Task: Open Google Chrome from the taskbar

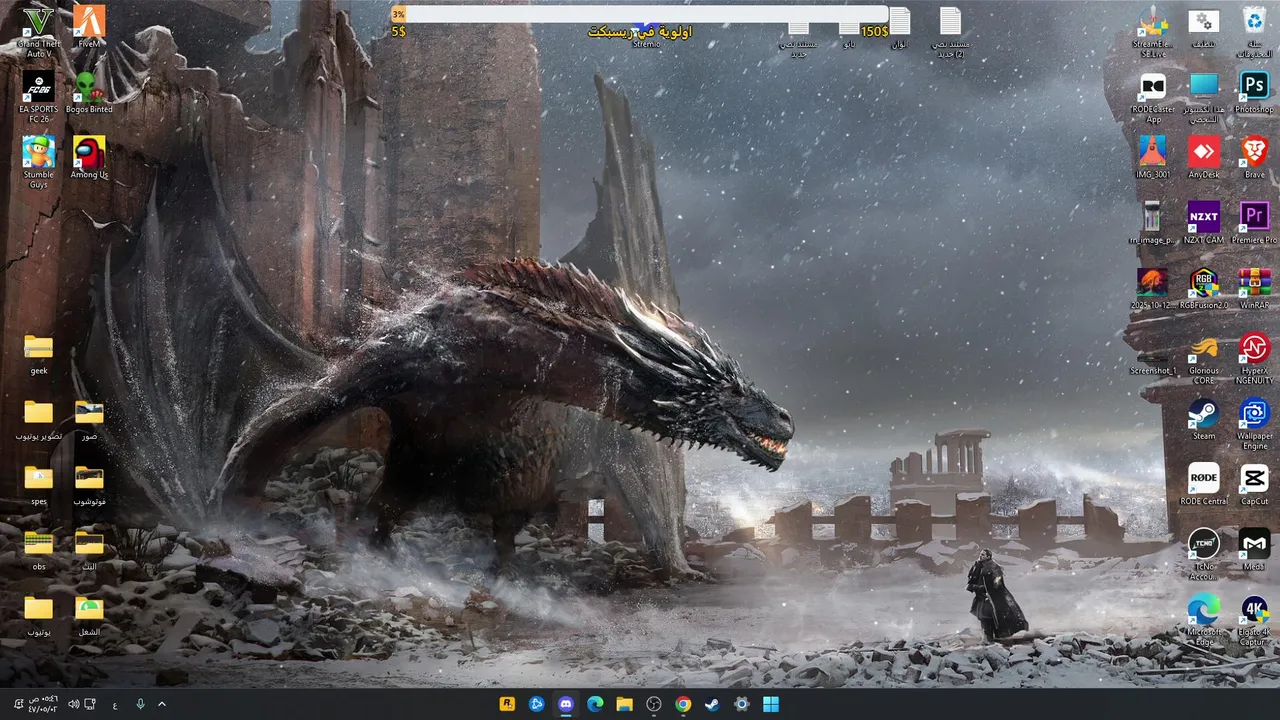Action: pyautogui.click(x=683, y=704)
